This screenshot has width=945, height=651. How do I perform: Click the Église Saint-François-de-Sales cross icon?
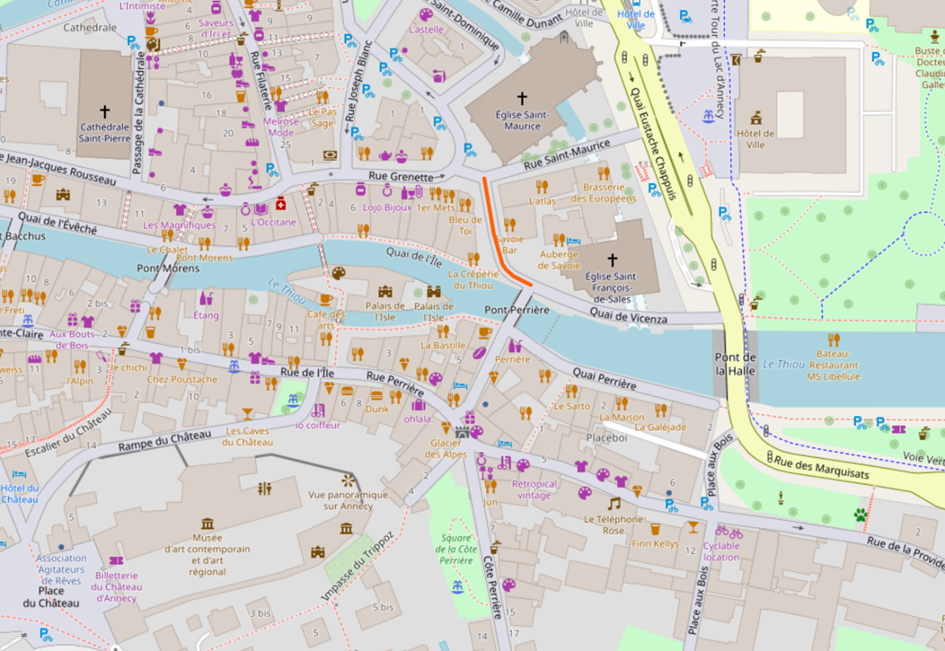point(612,258)
